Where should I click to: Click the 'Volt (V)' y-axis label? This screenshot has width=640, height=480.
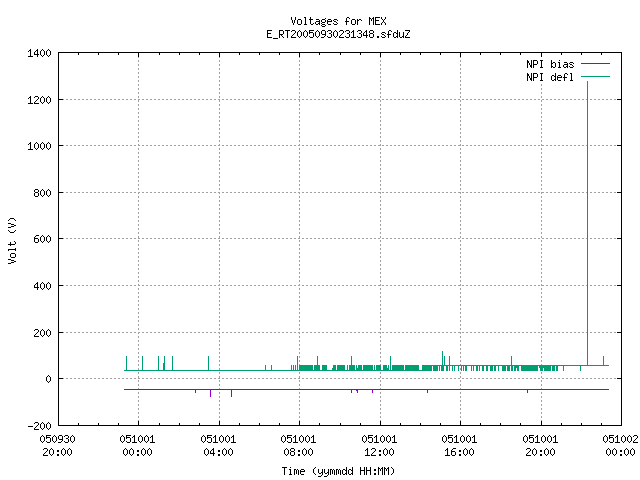coord(12,241)
